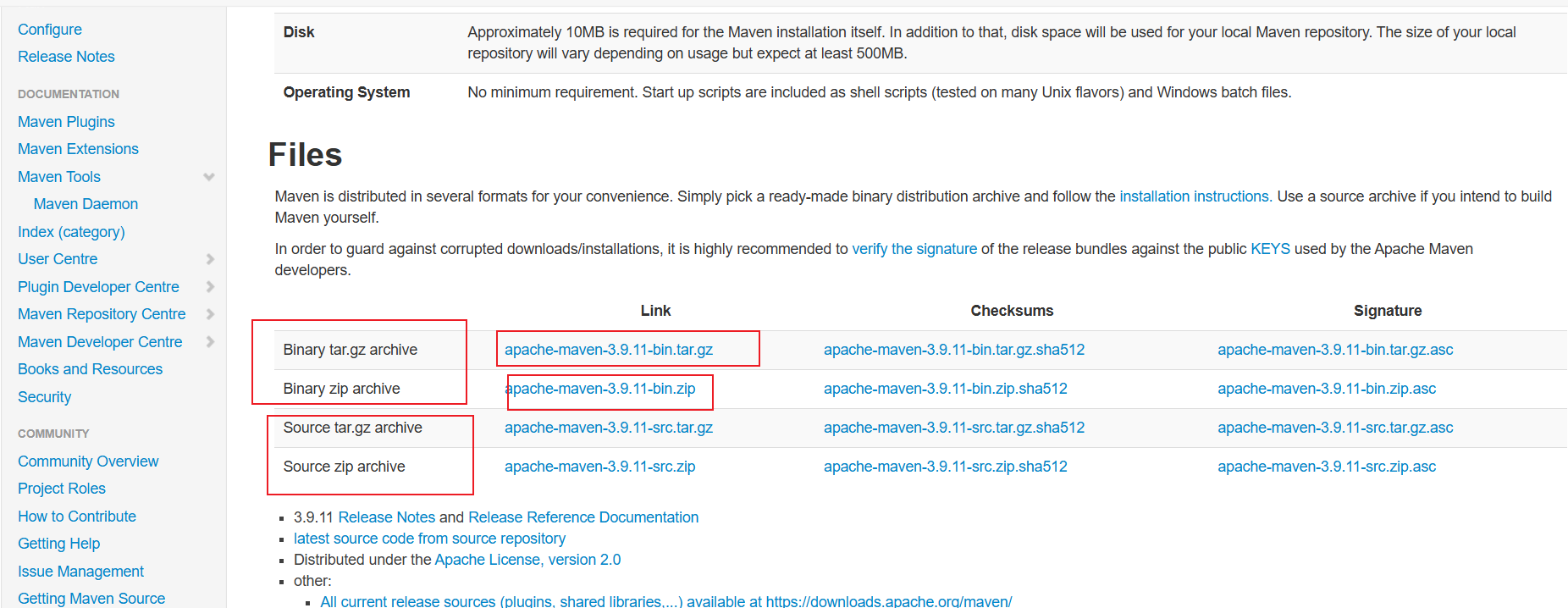The height and width of the screenshot is (608, 1568).
Task: Open Maven Extensions link
Action: click(78, 149)
